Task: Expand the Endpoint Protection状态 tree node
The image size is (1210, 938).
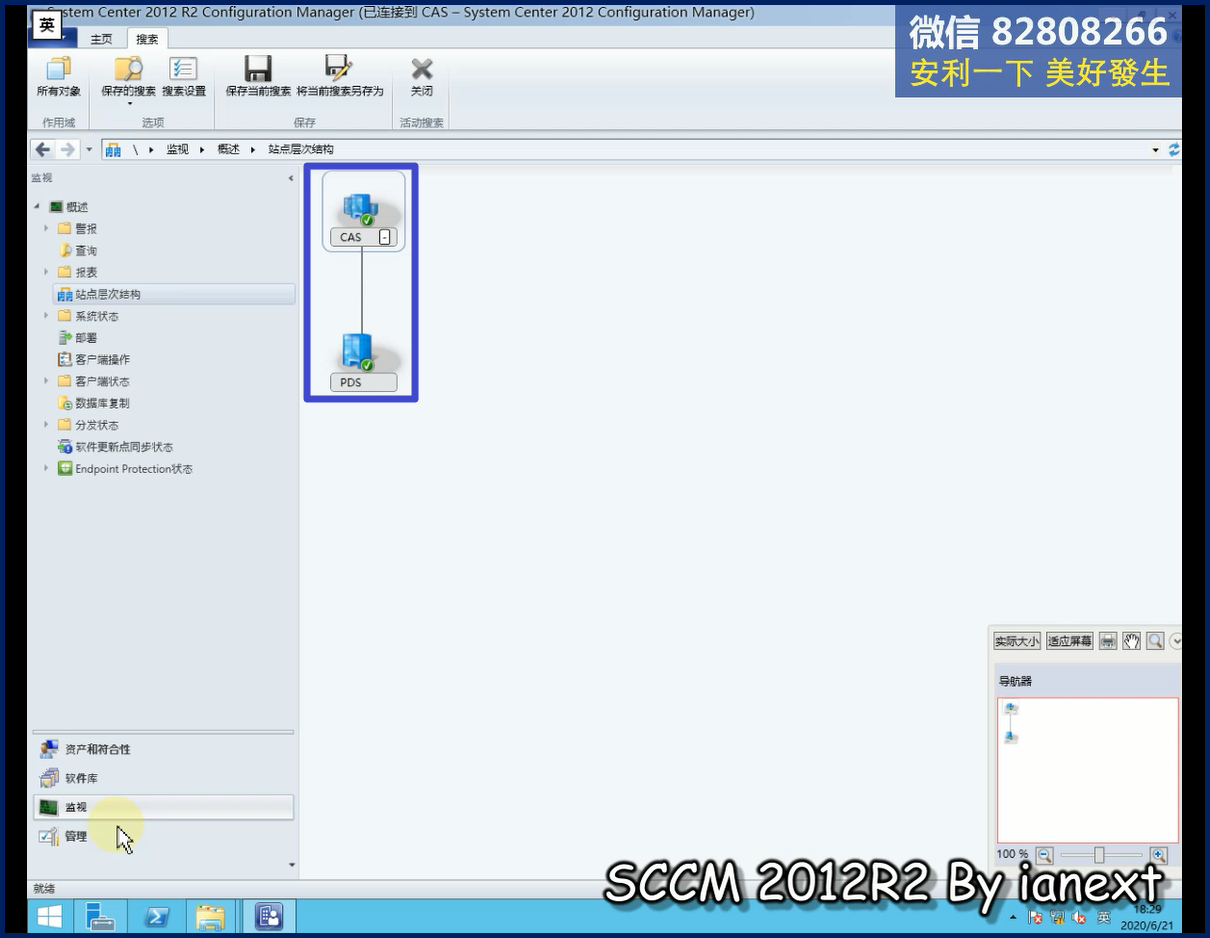Action: coord(46,469)
